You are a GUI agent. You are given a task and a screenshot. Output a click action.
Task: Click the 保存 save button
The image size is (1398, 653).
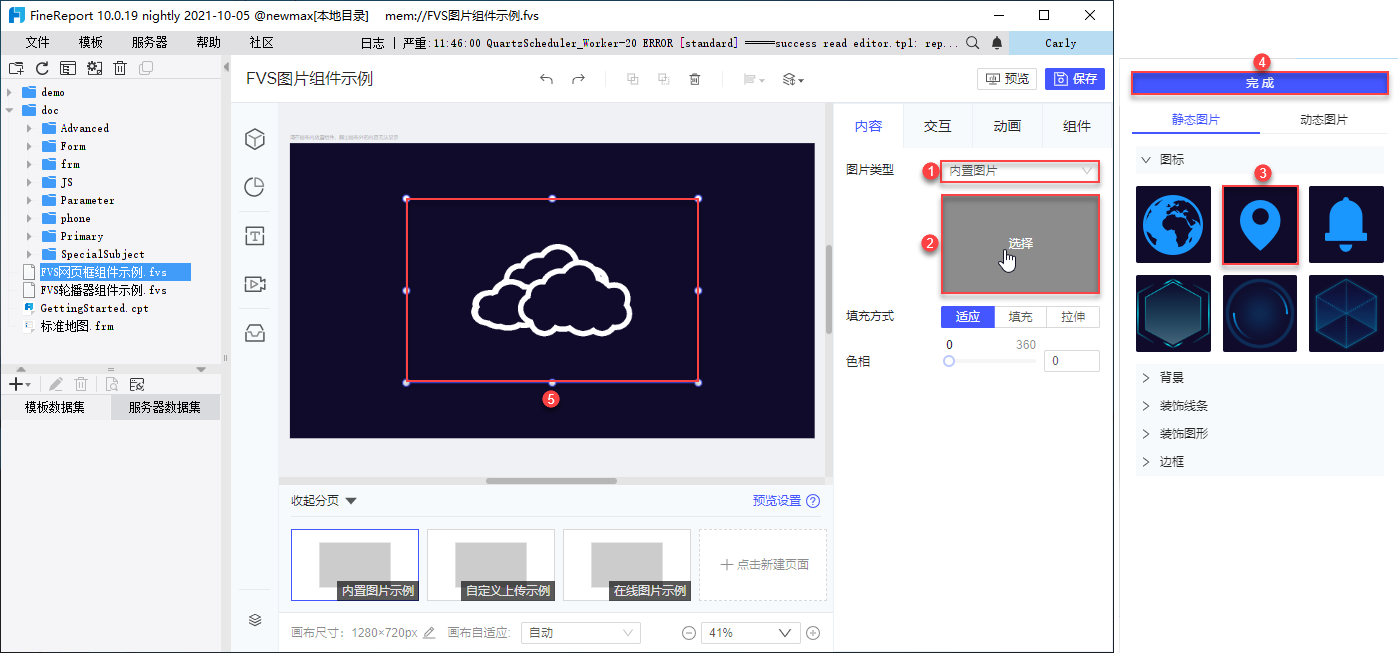1075,79
